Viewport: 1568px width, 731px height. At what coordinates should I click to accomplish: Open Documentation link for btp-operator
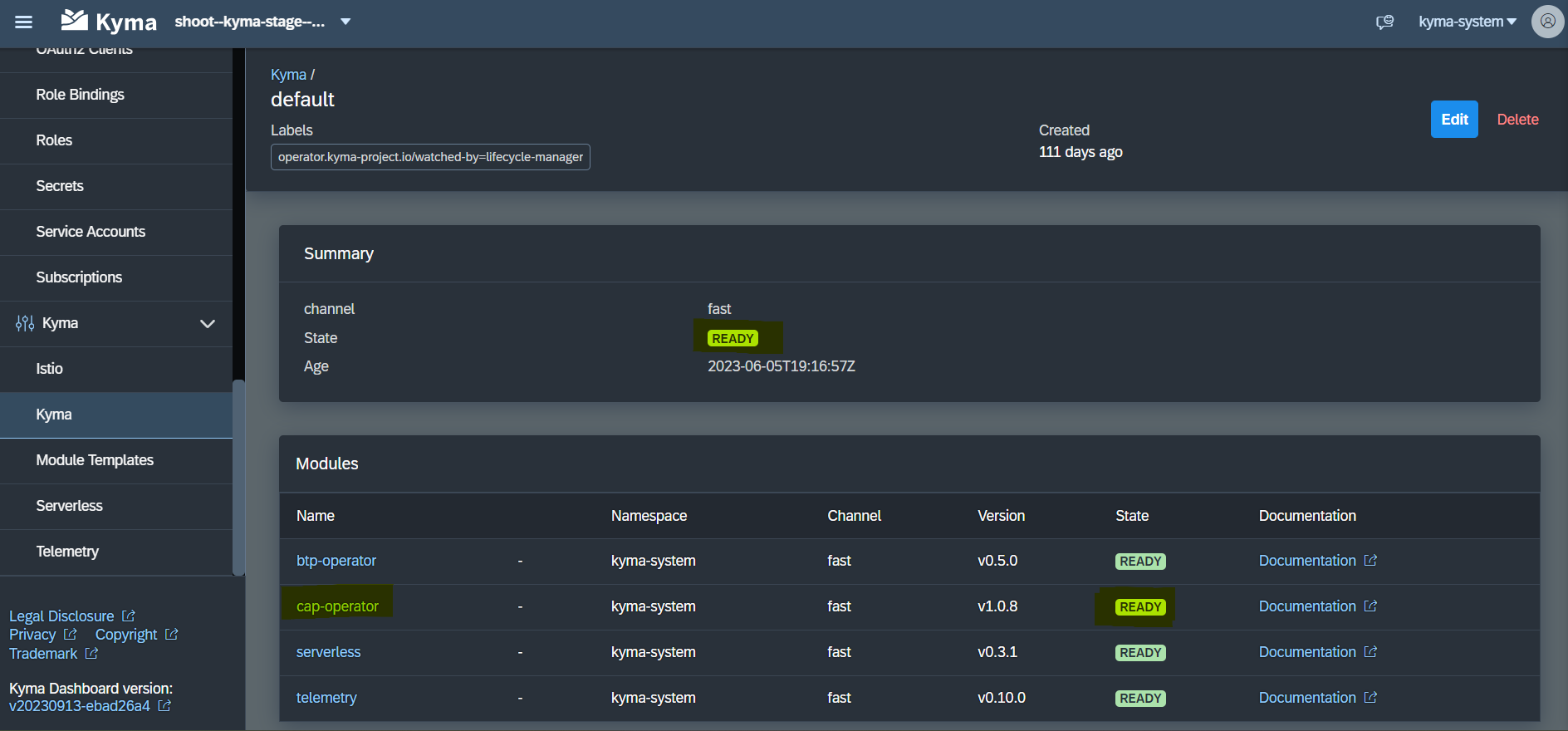1307,561
